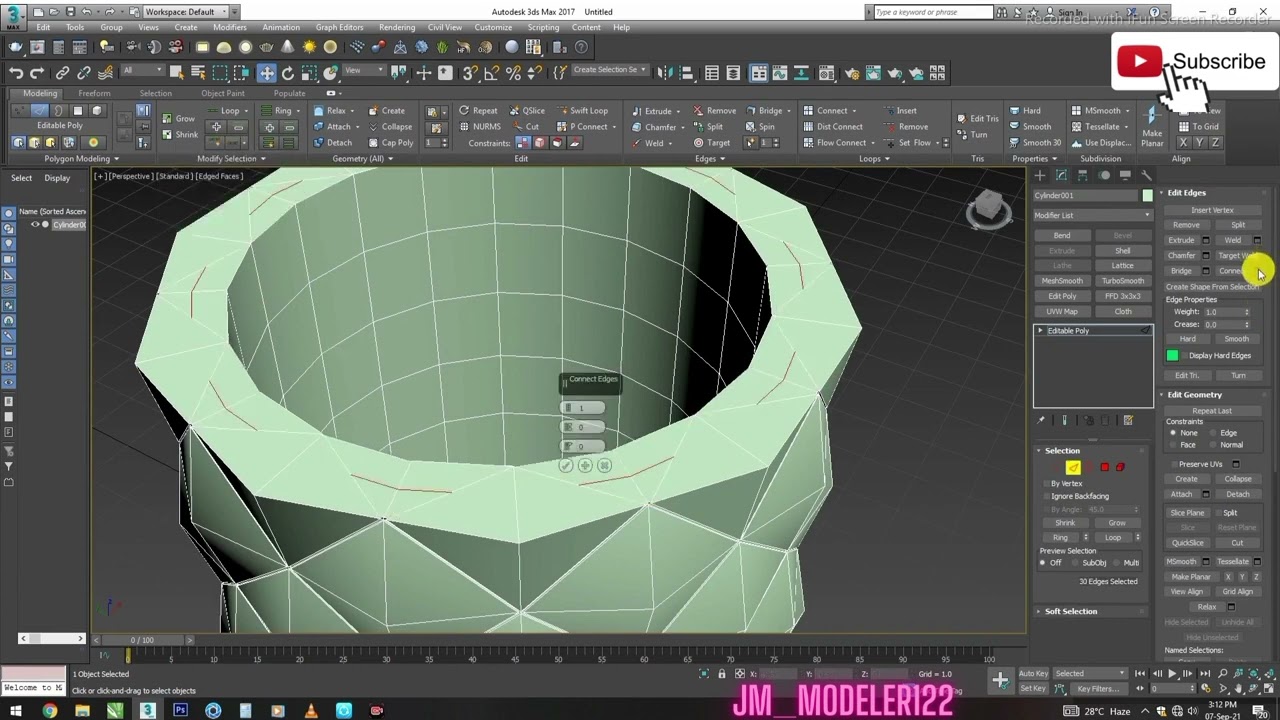Click the Redo arrow icon
This screenshot has height=720, width=1280.
[x=37, y=73]
